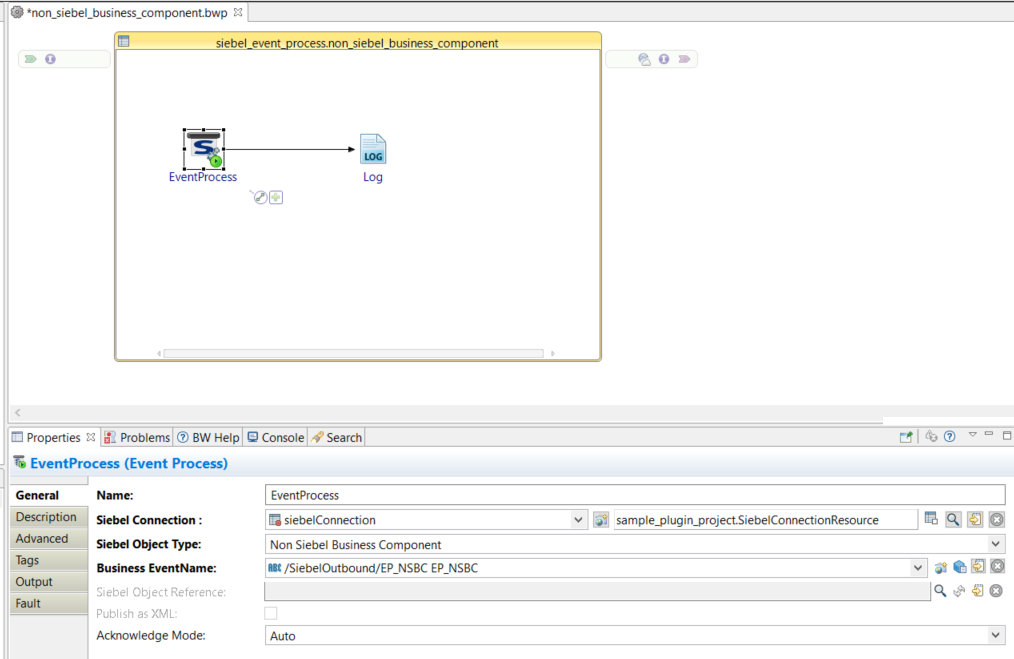Click the process canvas horizontal scrollbar

[x=354, y=353]
